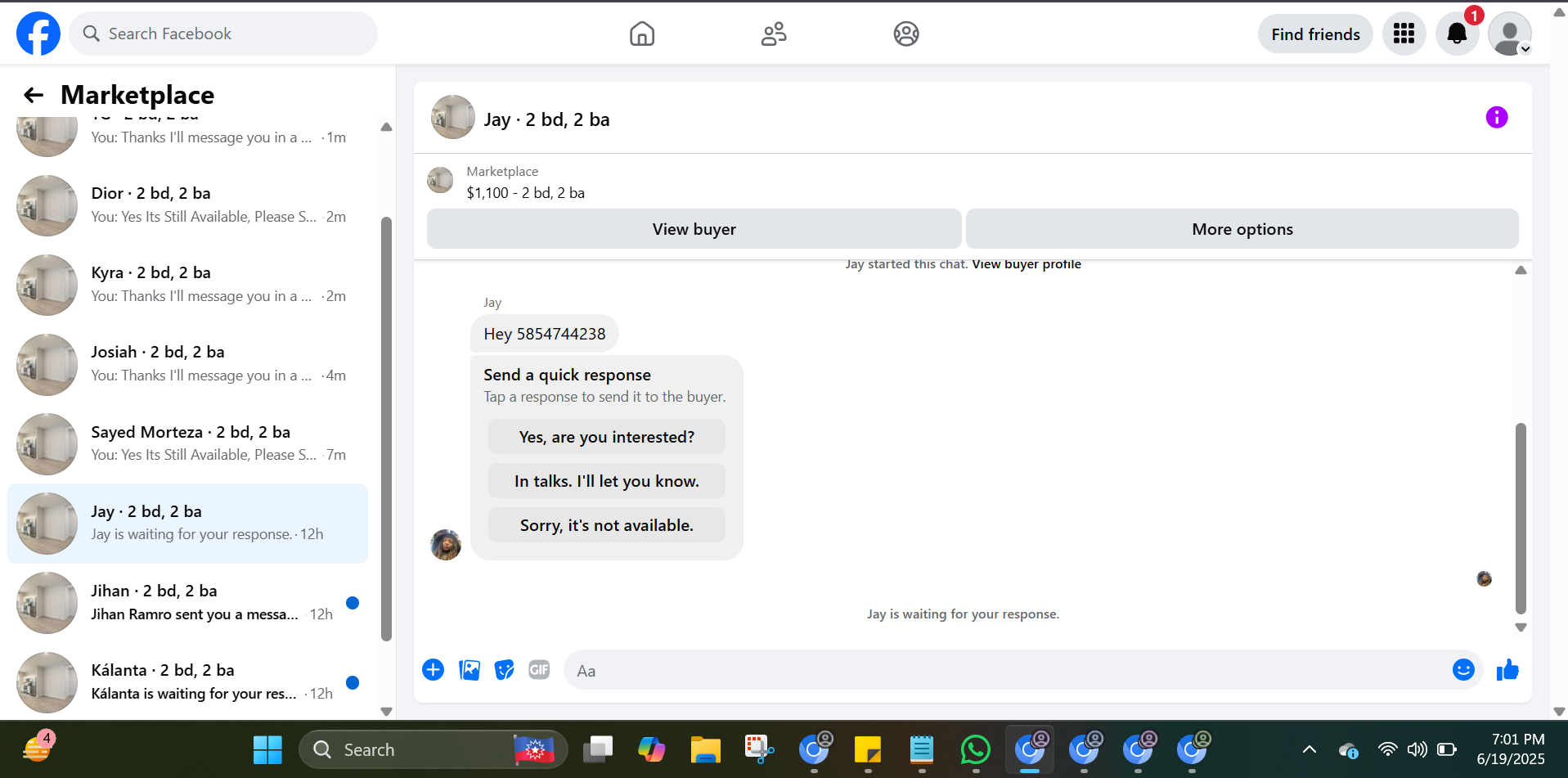Click the Find friends button
The image size is (1568, 778).
tap(1315, 34)
